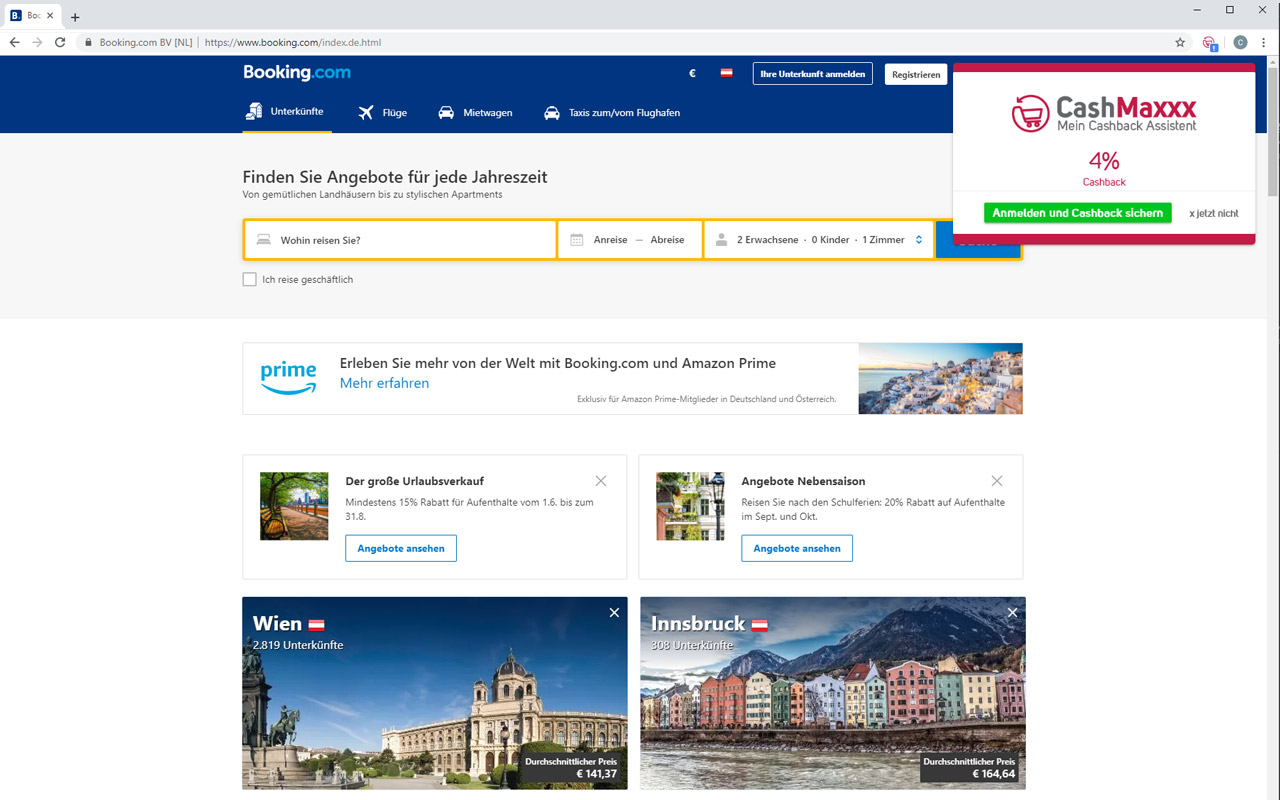Open Chrome three-dot menu
The image size is (1280, 800).
[x=1264, y=42]
